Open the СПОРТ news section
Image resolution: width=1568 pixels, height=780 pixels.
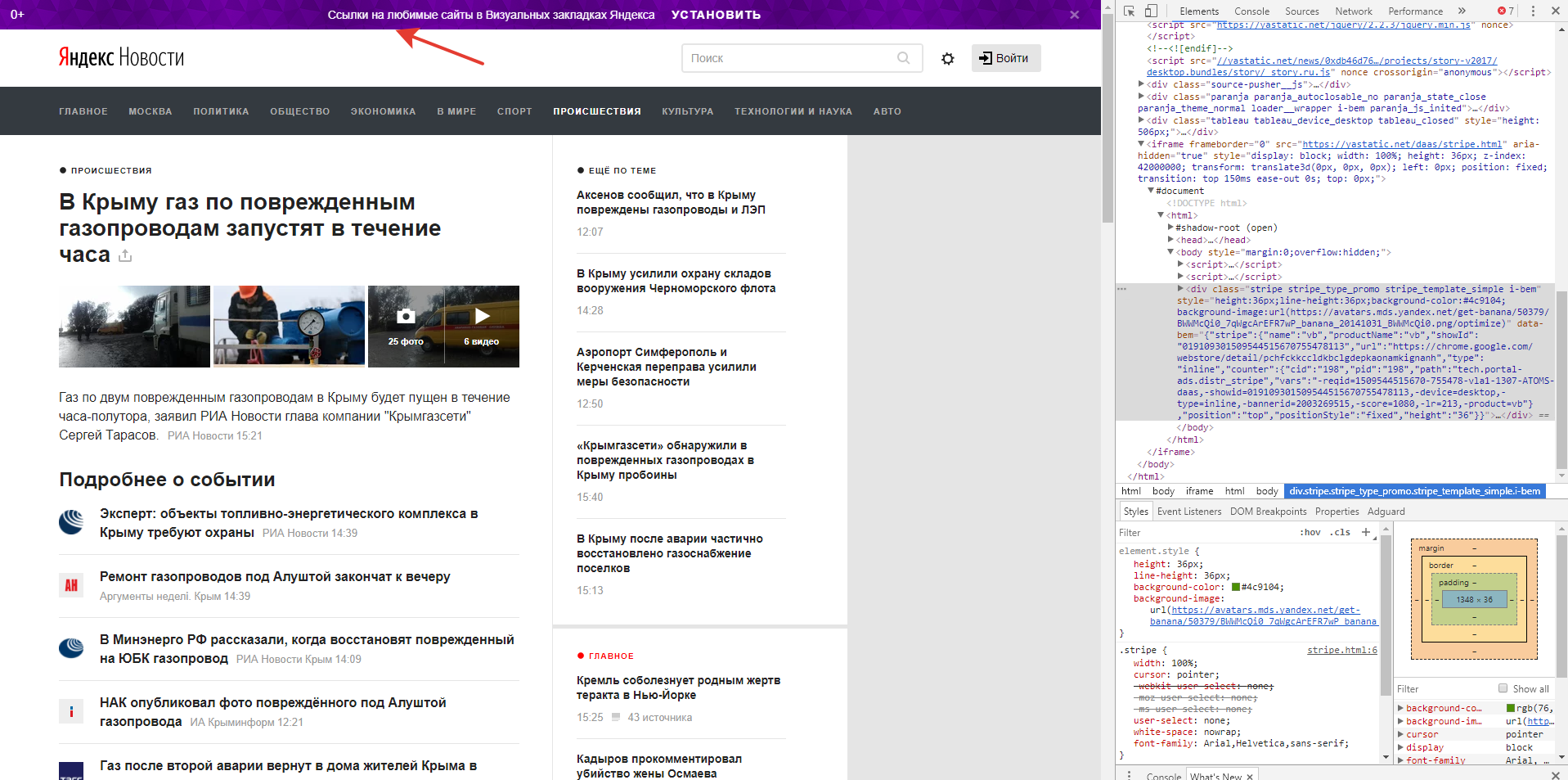514,111
